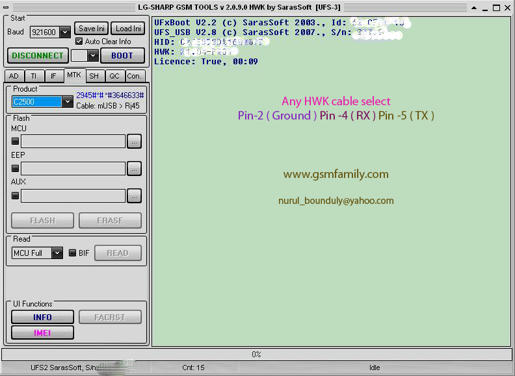The height and width of the screenshot is (376, 515).
Task: Open the MCU Full read mode dropdown
Action: pos(57,253)
